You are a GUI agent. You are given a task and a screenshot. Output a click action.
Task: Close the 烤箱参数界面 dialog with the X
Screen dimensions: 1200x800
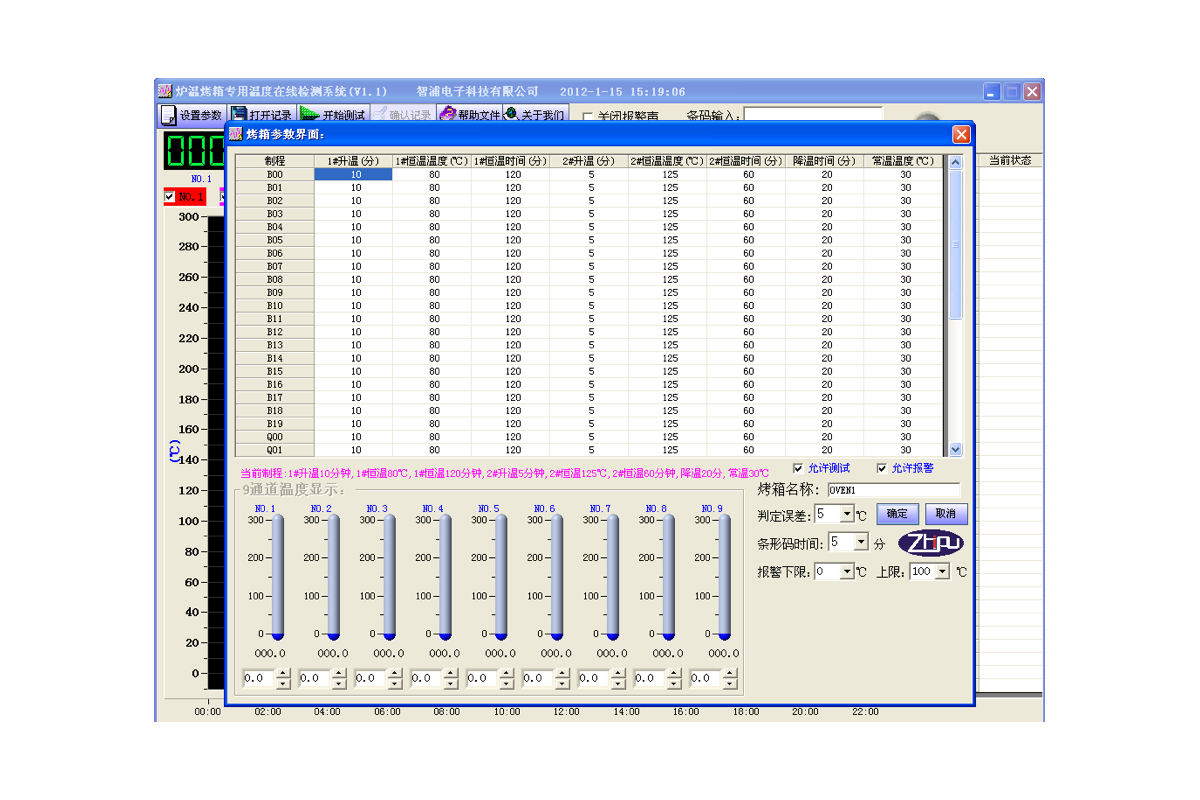(x=961, y=134)
